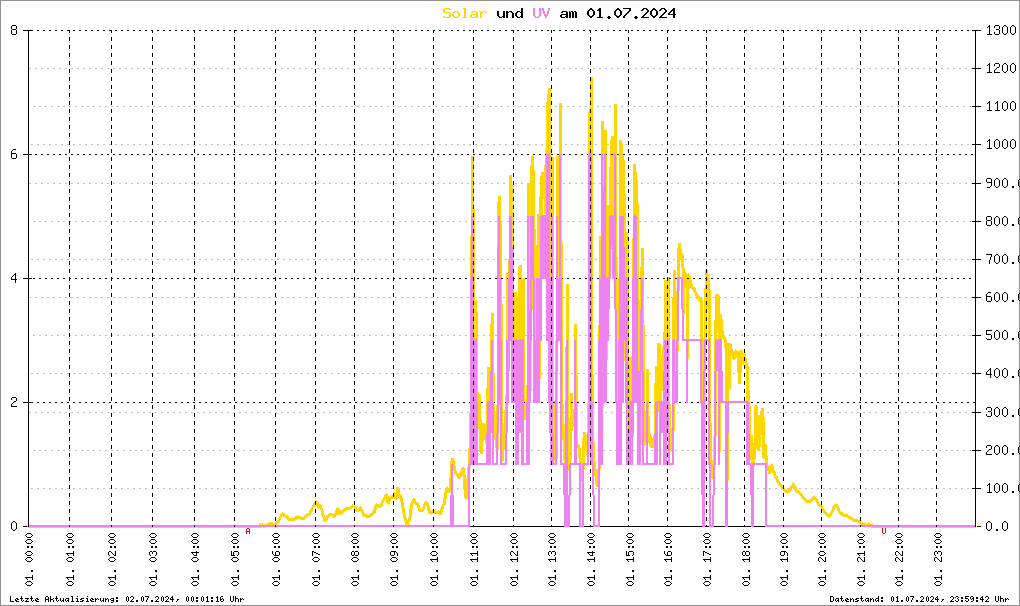Image resolution: width=1020 pixels, height=606 pixels.
Task: Click the x-axis label '01. 09:00'
Action: click(395, 559)
